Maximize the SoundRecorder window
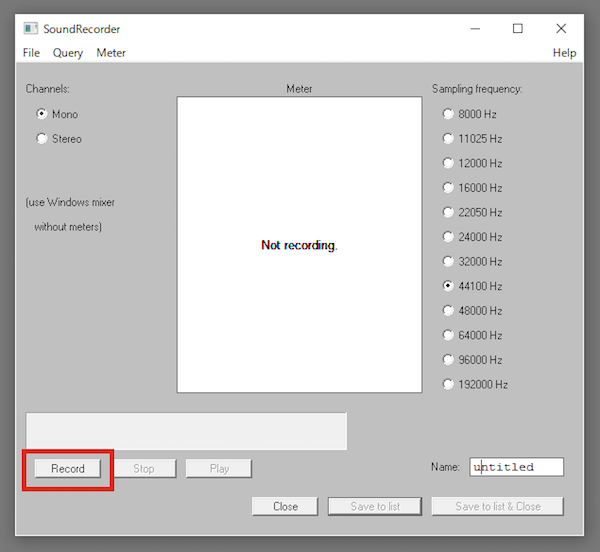The height and width of the screenshot is (552, 600). (517, 29)
